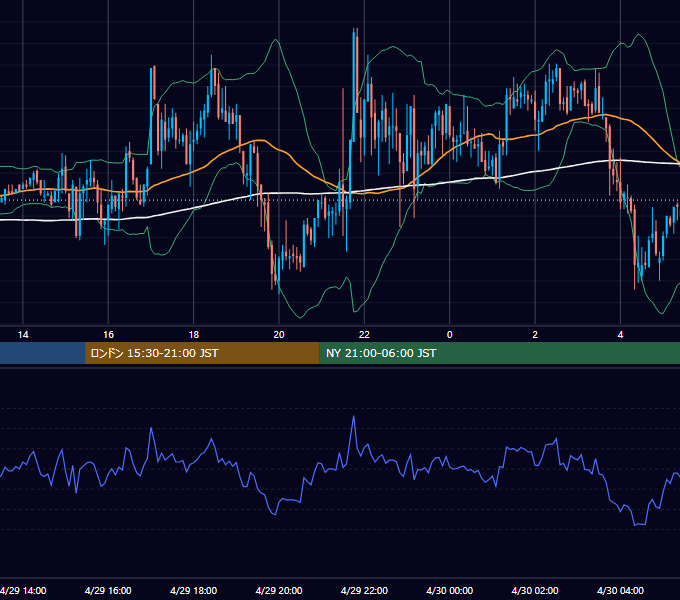Click the 22 hour label on price chart axis
Image resolution: width=680 pixels, height=600 pixels.
click(x=364, y=335)
